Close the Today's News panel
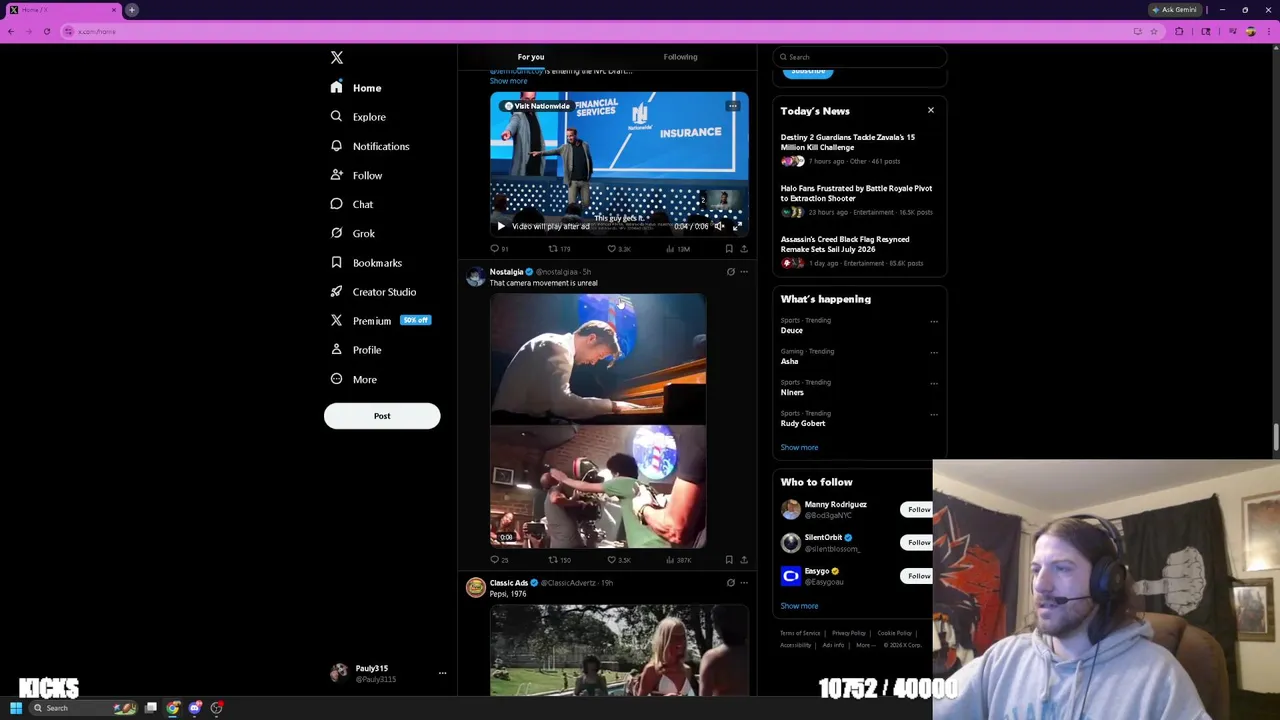1280x720 pixels. (931, 110)
